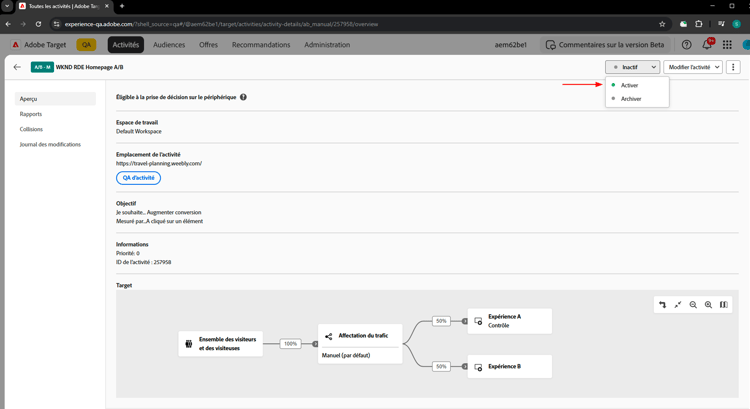The image size is (750, 409).
Task: Click the experience icon in Expérience B node
Action: tap(478, 367)
